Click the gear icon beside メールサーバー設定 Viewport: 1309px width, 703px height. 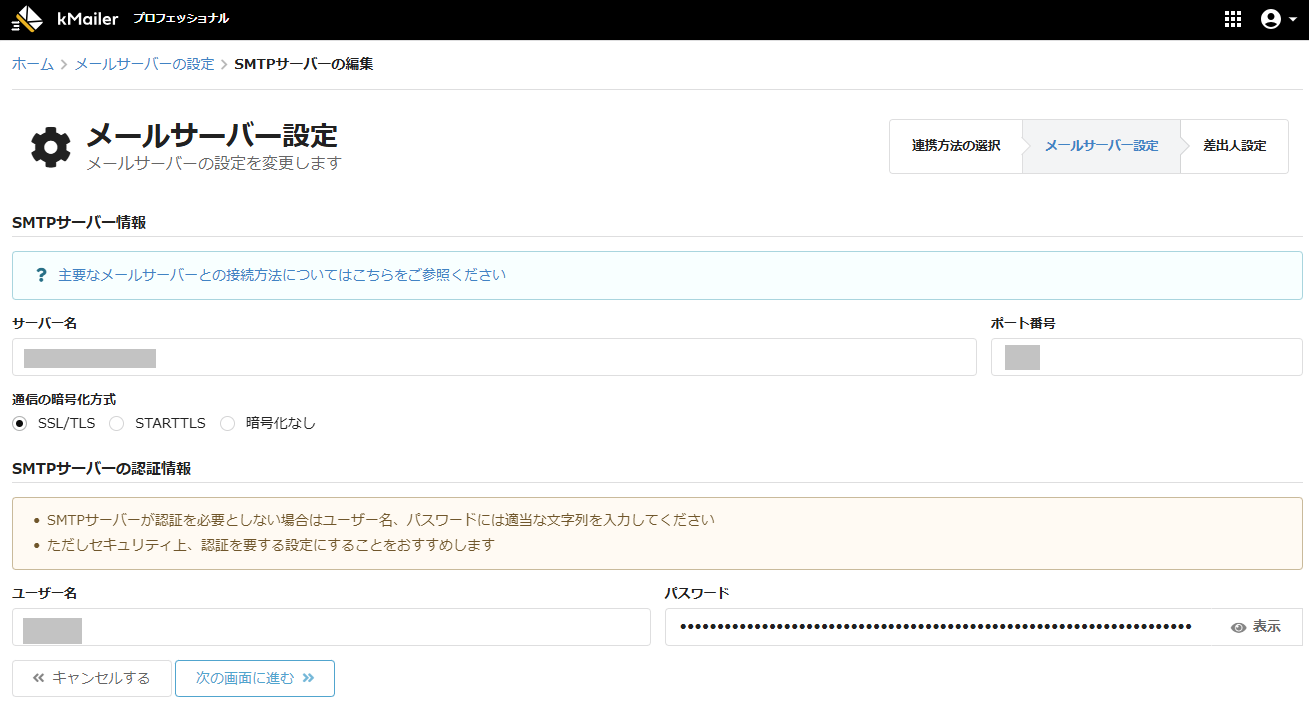[51, 147]
